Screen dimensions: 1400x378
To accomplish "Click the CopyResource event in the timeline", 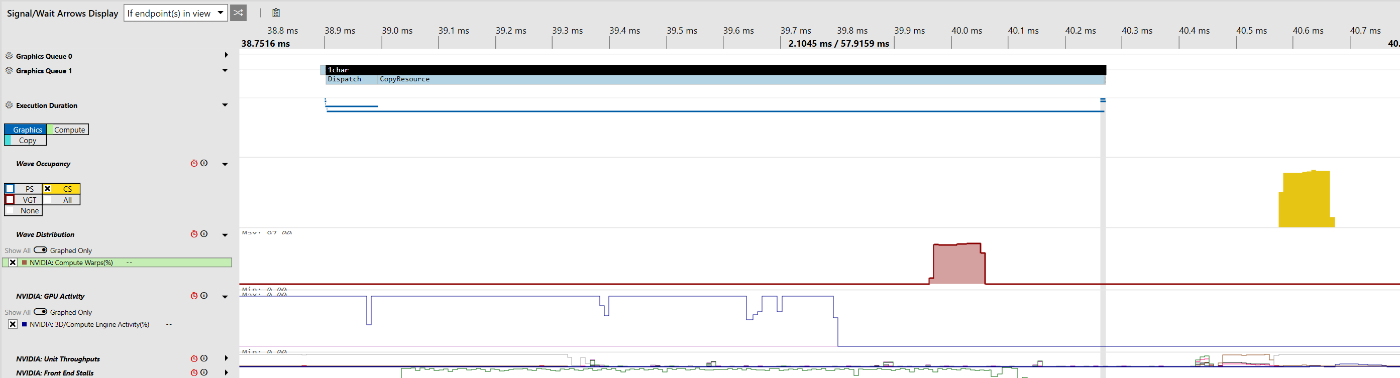I will point(404,79).
